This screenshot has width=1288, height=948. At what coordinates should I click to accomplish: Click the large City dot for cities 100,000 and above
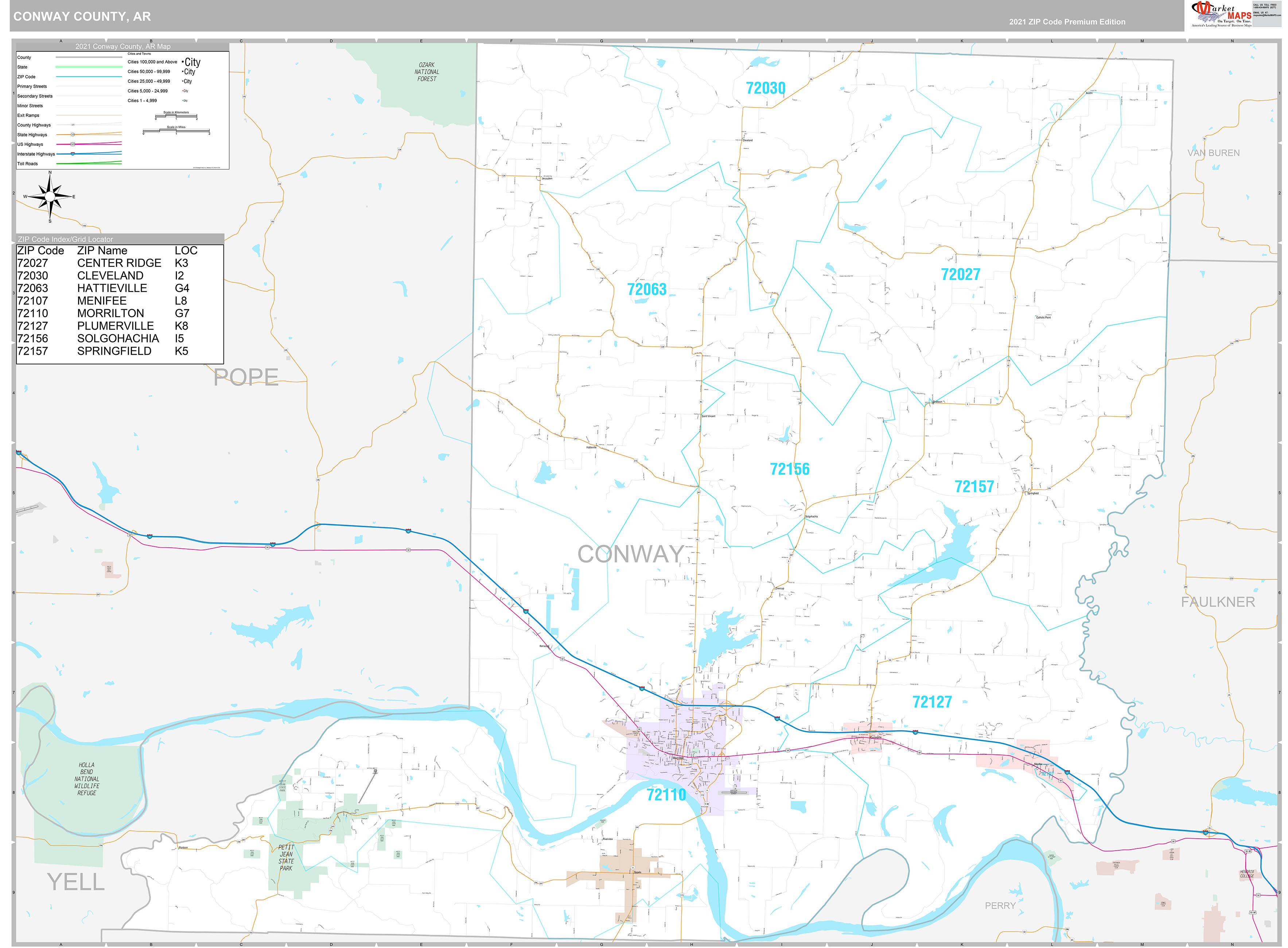183,61
